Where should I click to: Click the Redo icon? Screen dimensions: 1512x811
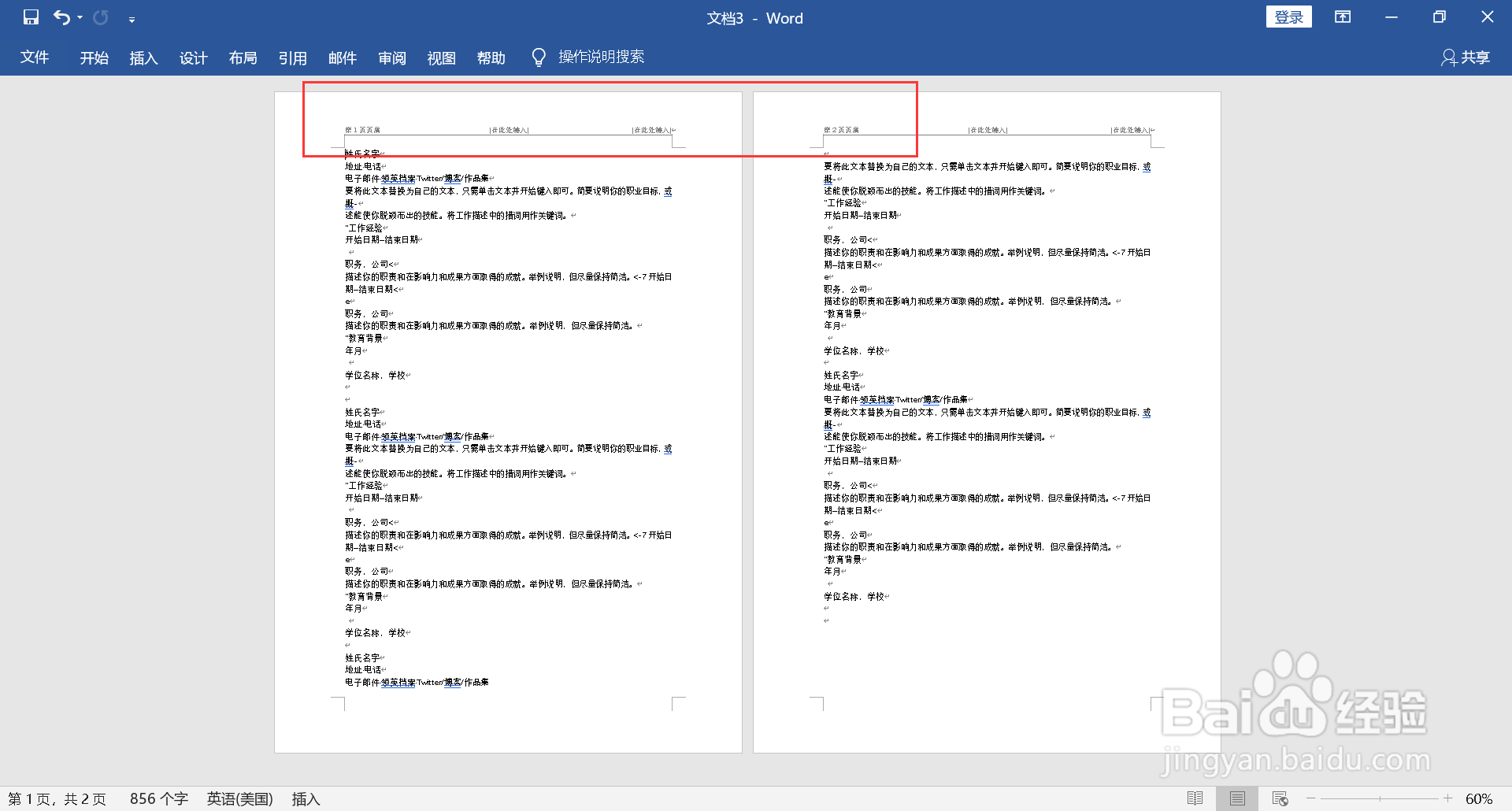[99, 17]
